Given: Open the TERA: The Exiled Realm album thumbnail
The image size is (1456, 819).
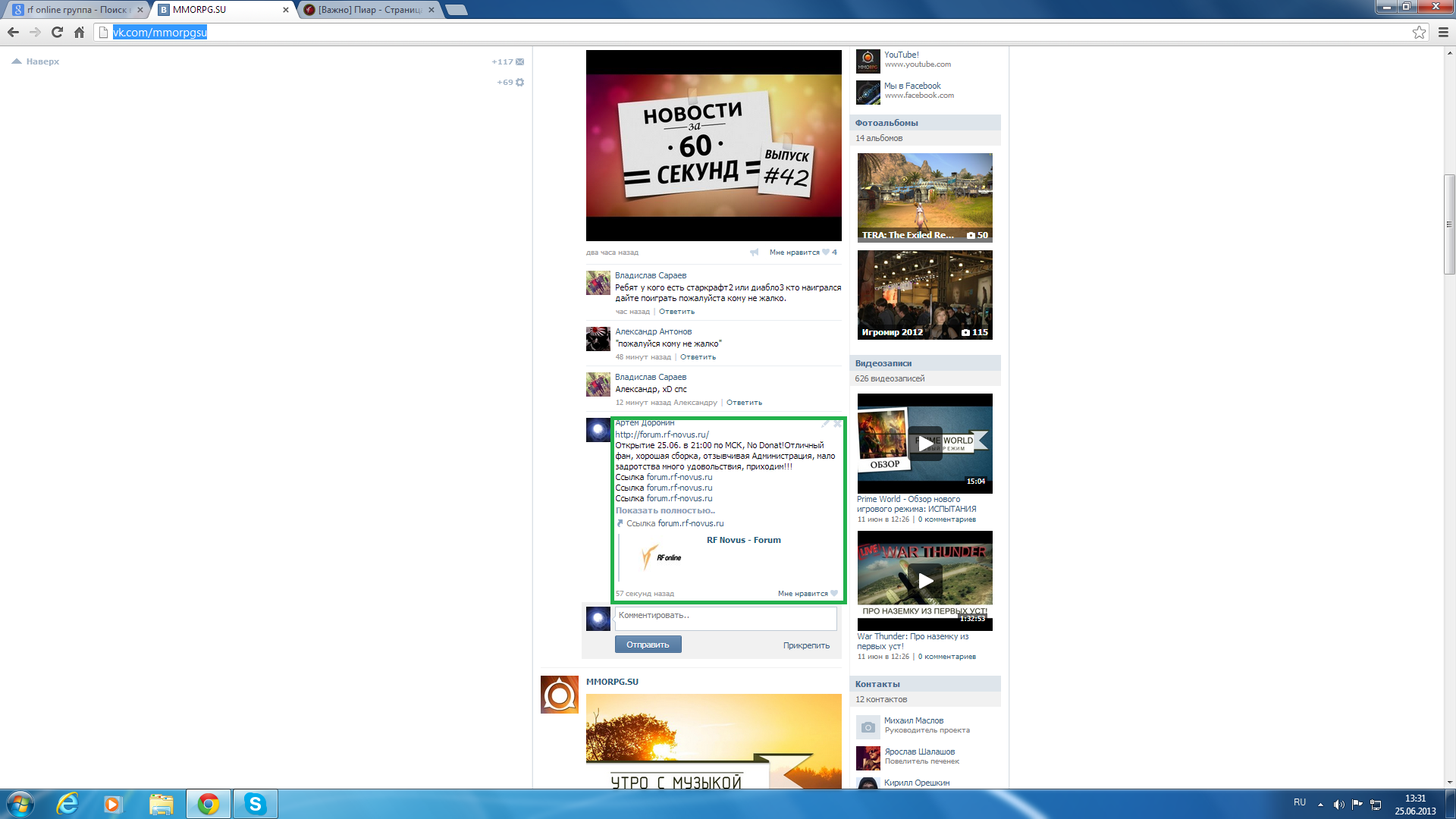Looking at the screenshot, I should (924, 198).
